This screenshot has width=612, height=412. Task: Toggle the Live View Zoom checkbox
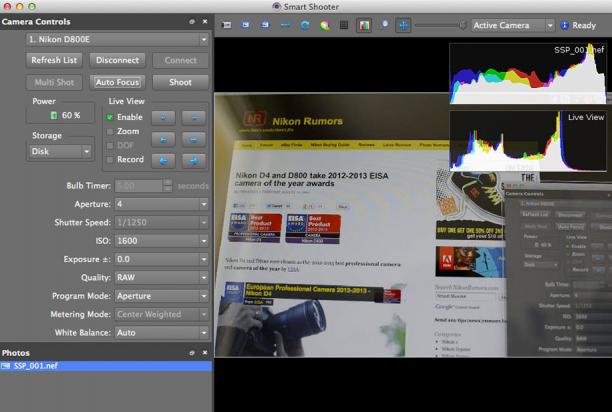[x=110, y=131]
